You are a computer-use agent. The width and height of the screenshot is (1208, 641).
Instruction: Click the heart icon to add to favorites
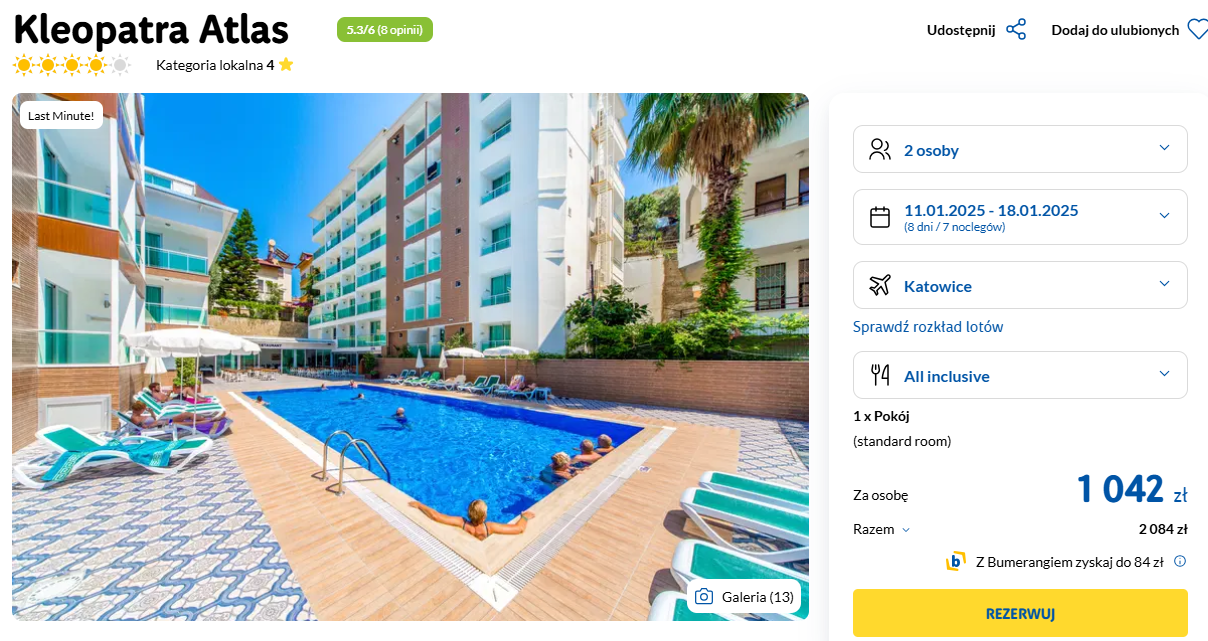(1197, 30)
